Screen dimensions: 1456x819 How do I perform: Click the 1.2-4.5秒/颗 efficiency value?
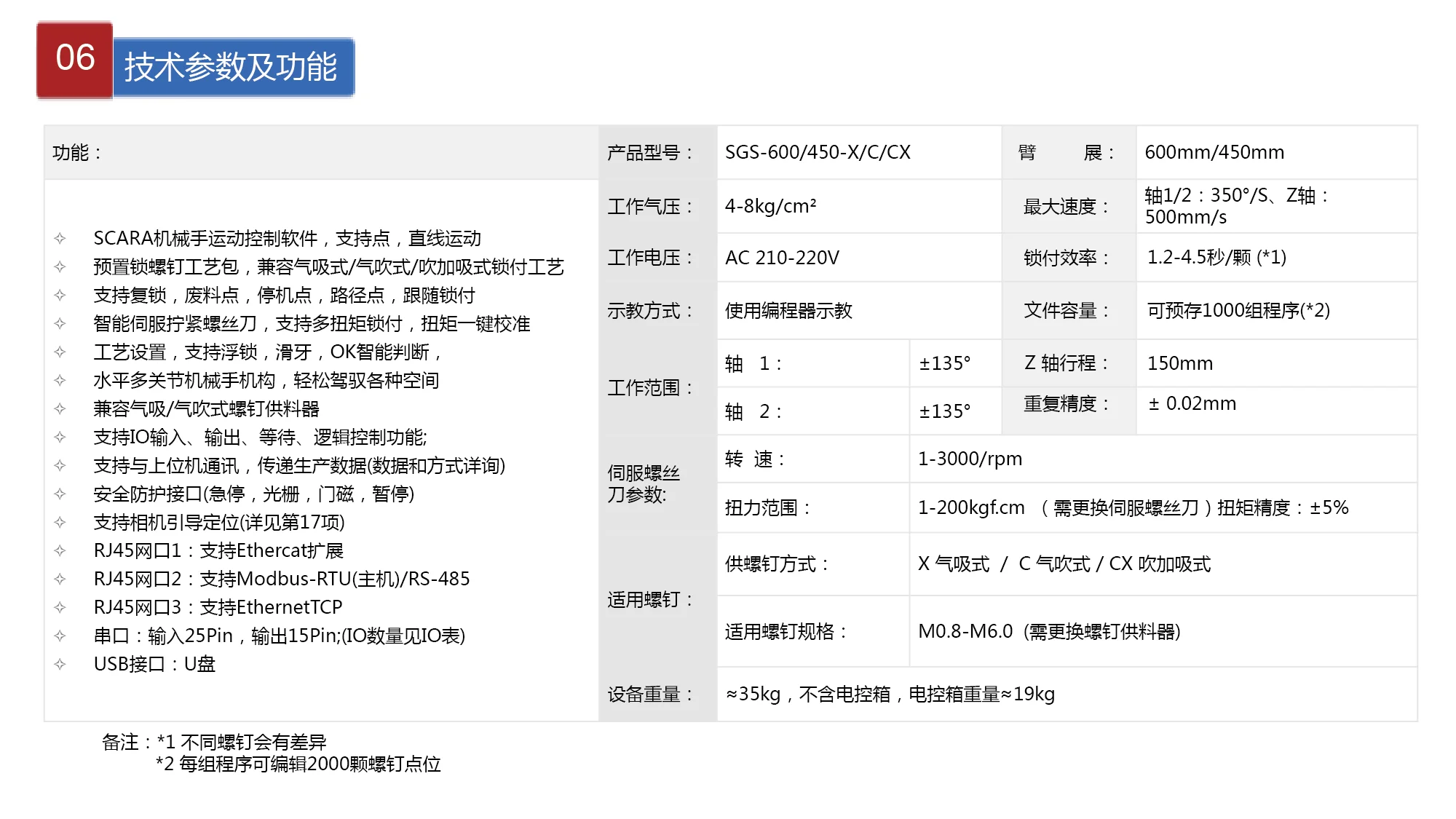tap(1216, 258)
